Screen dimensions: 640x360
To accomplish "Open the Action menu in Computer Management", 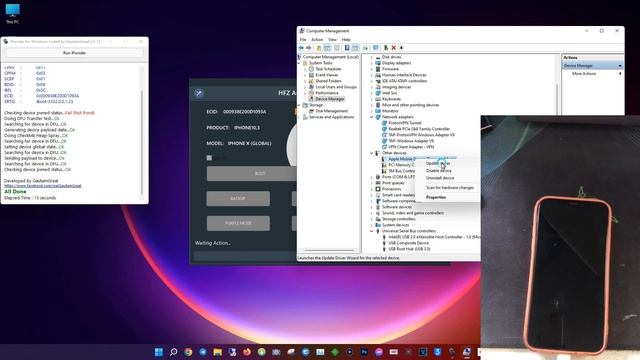I will [317, 40].
